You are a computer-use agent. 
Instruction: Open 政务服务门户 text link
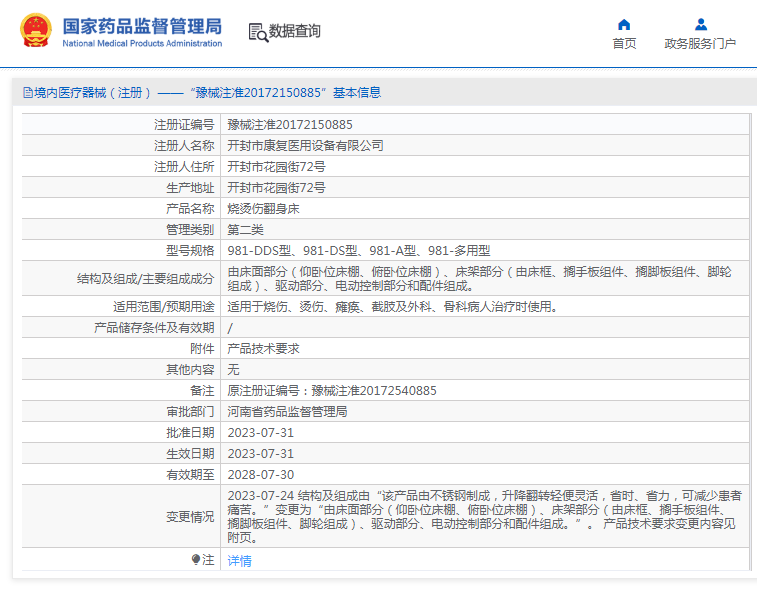(700, 43)
